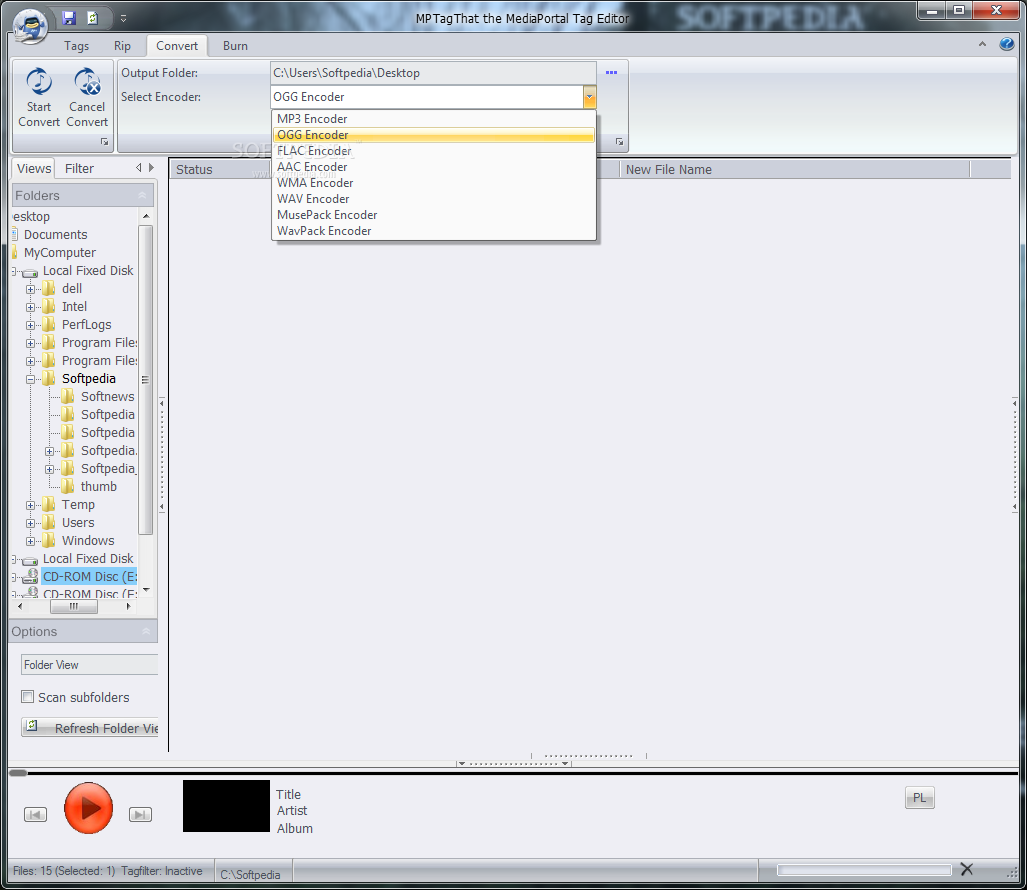Click the save icon in quick access toolbar

tap(69, 18)
